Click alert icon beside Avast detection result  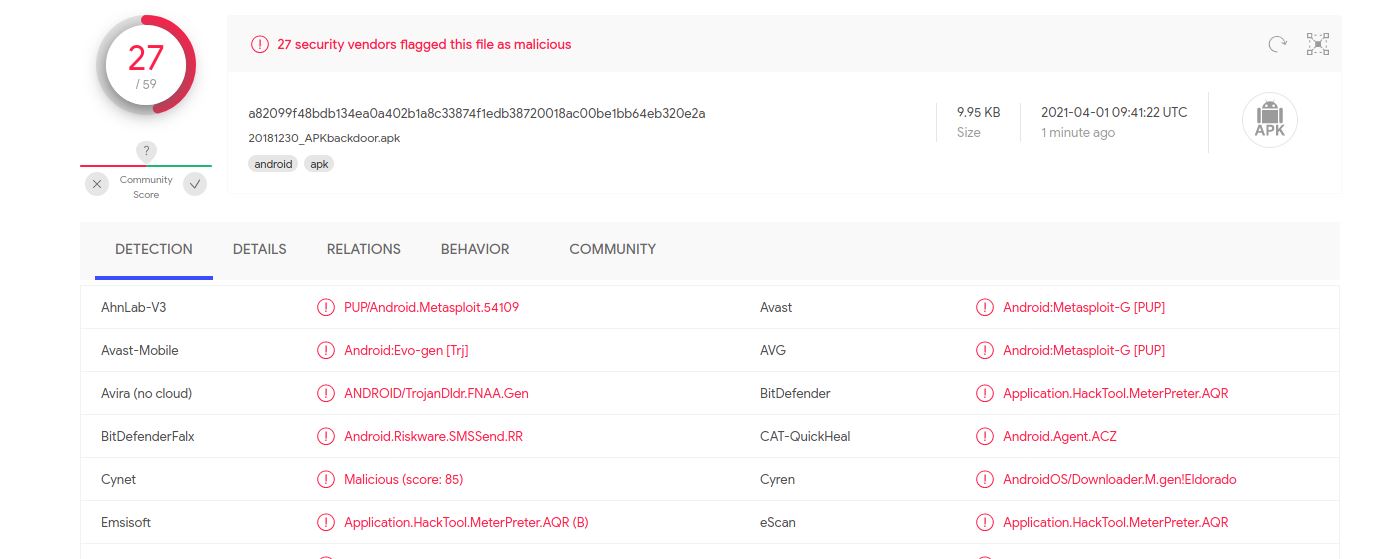pos(985,307)
